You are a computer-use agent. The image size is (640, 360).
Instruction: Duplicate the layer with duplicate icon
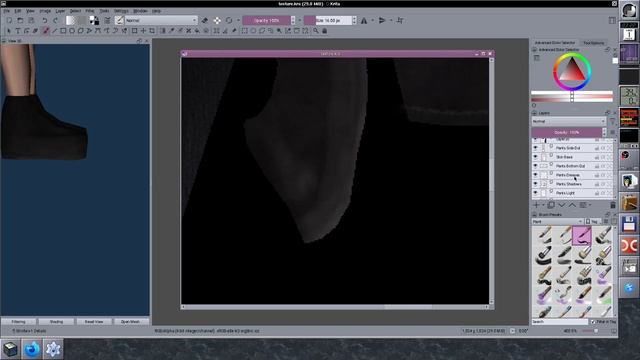tap(551, 205)
